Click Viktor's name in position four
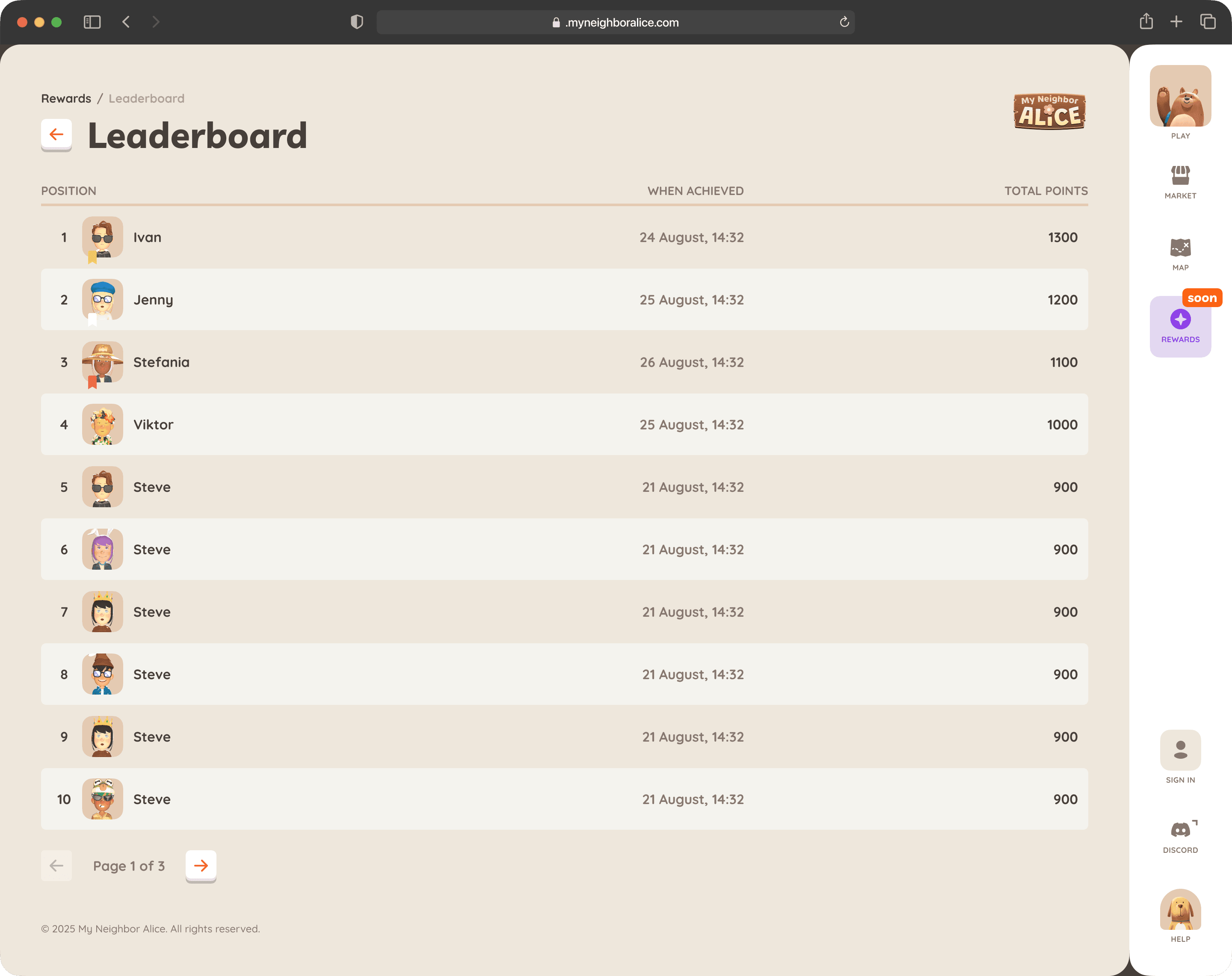 pos(153,425)
